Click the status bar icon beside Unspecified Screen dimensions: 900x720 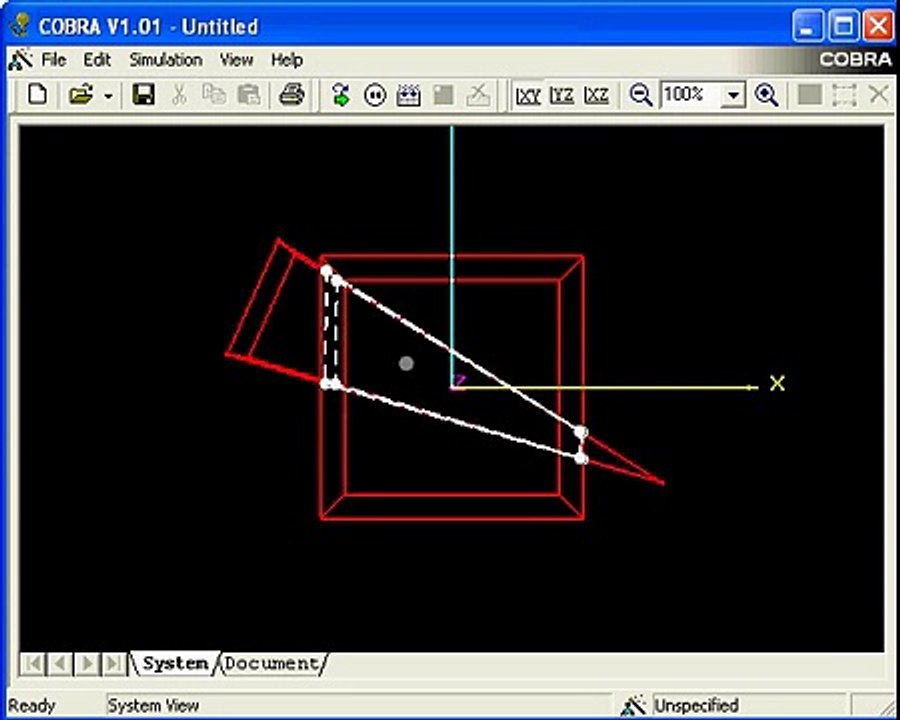point(633,705)
